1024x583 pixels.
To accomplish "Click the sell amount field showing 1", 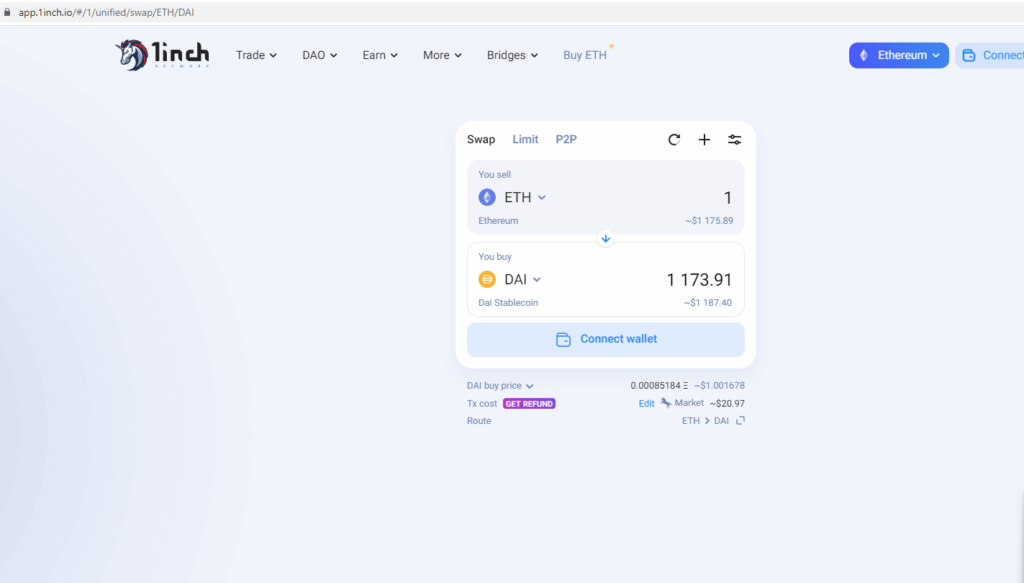I will click(x=728, y=198).
